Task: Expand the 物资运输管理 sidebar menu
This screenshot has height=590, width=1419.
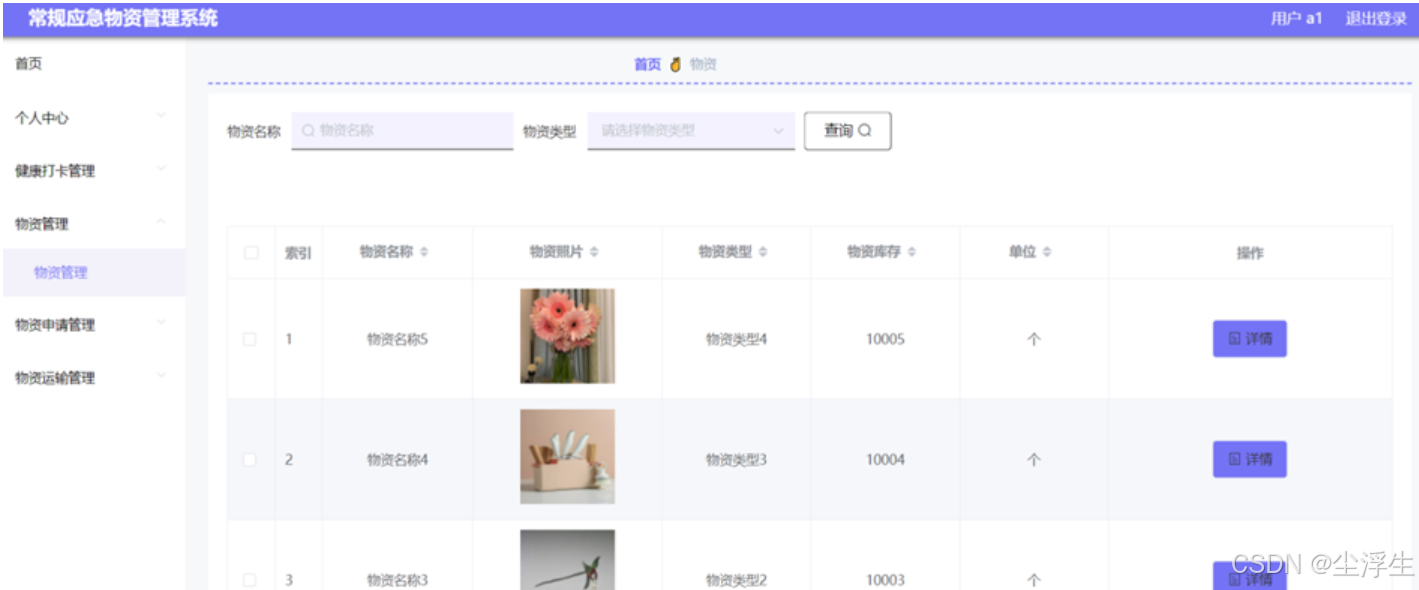Action: [x=93, y=378]
